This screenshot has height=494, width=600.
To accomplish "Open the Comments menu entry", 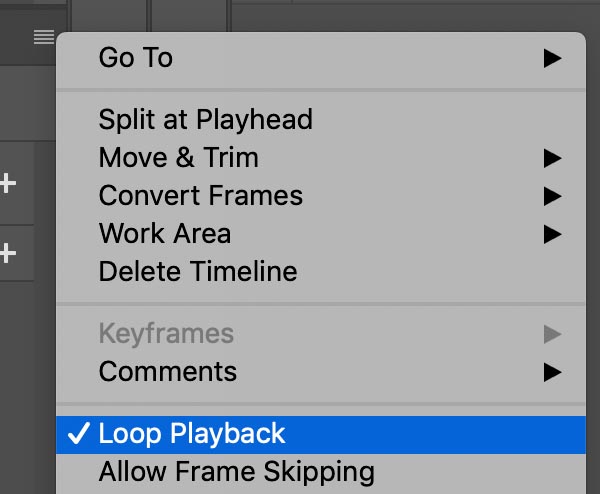I will pyautogui.click(x=321, y=372).
